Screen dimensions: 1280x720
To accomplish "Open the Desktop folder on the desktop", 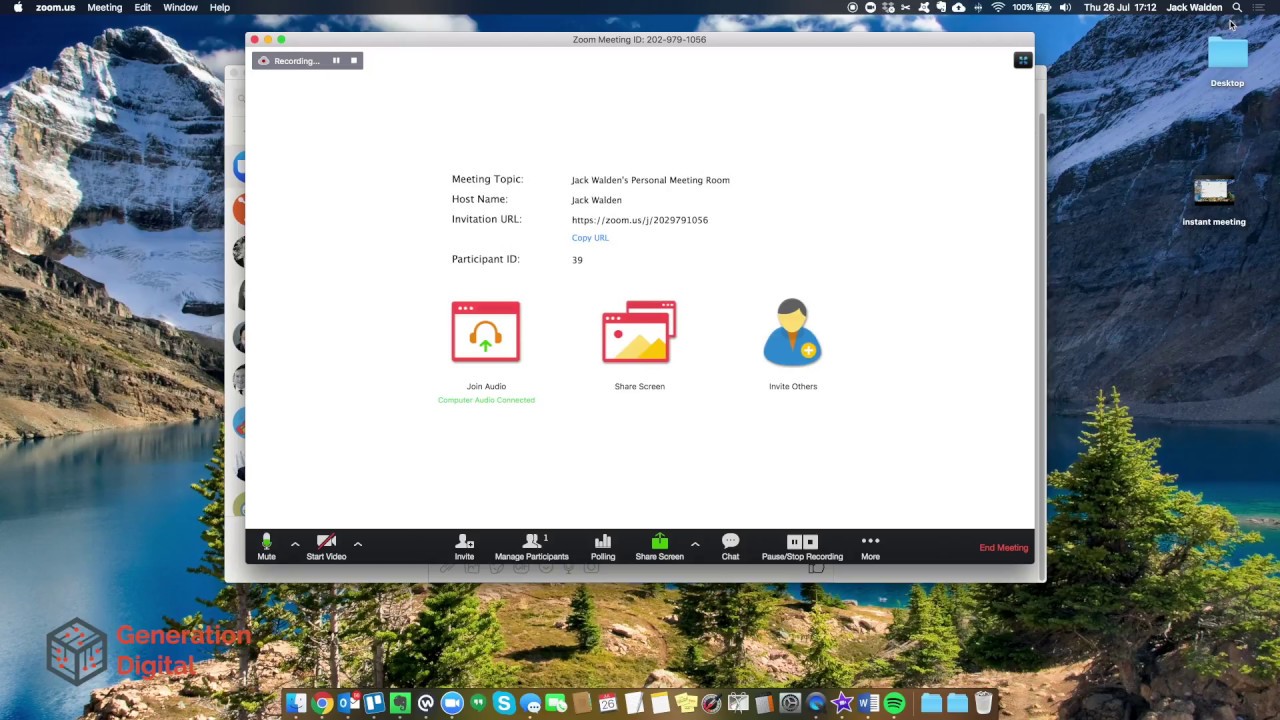I will 1227,61.
